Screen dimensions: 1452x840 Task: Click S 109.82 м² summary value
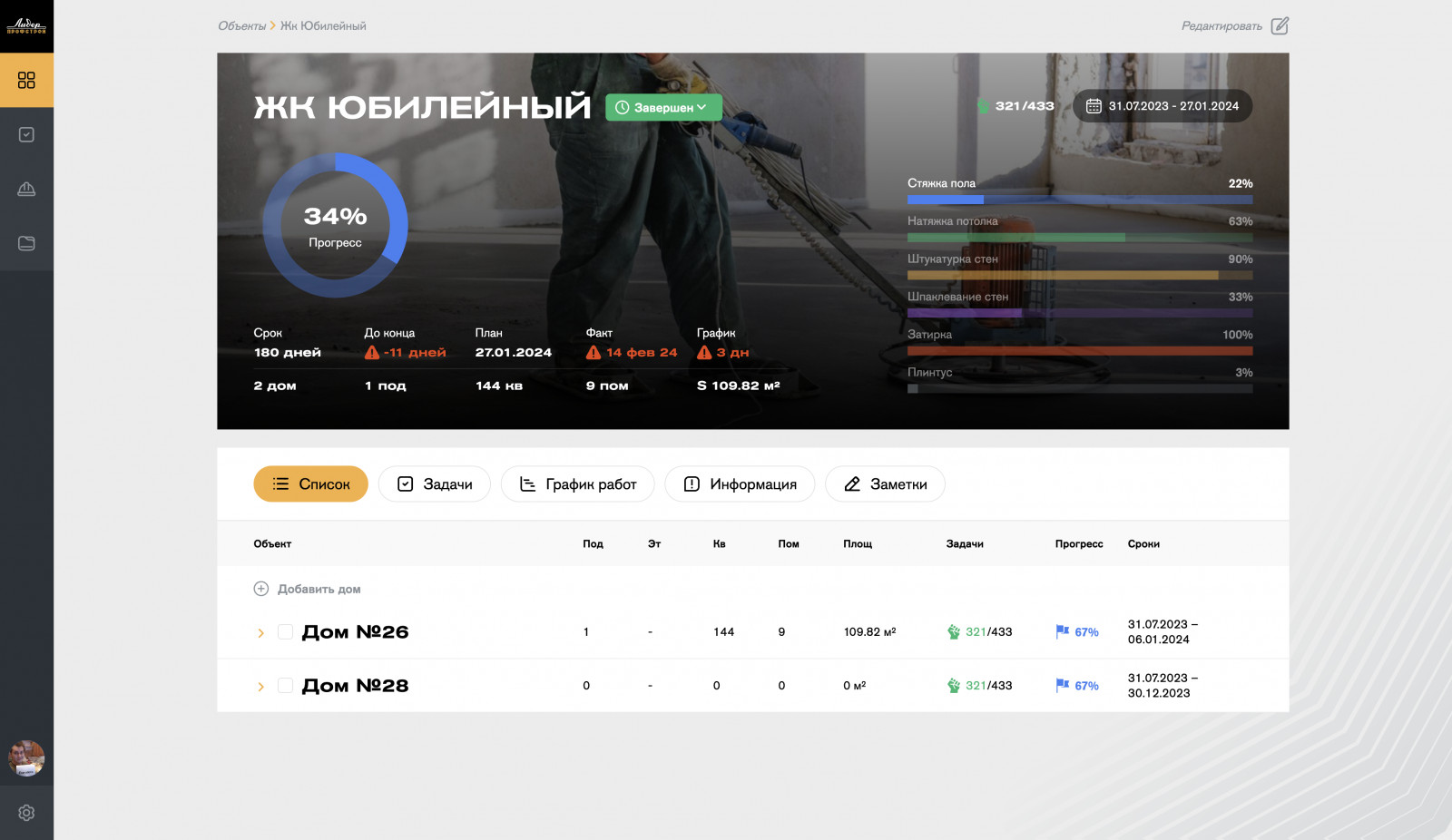[739, 386]
